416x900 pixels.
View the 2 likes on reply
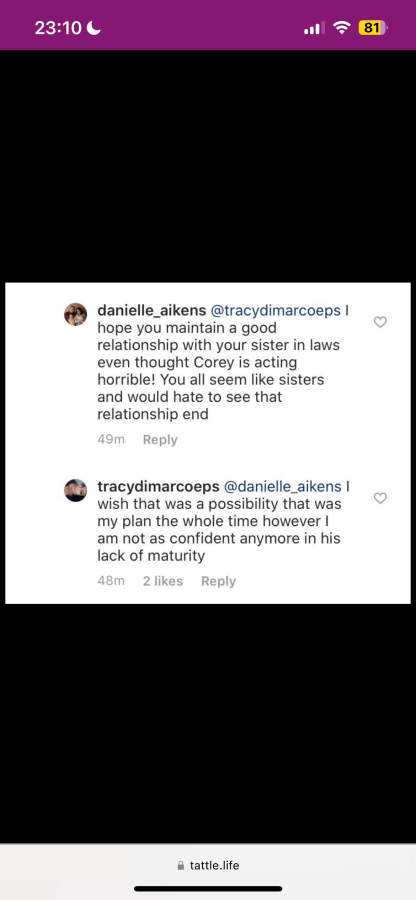(x=163, y=581)
